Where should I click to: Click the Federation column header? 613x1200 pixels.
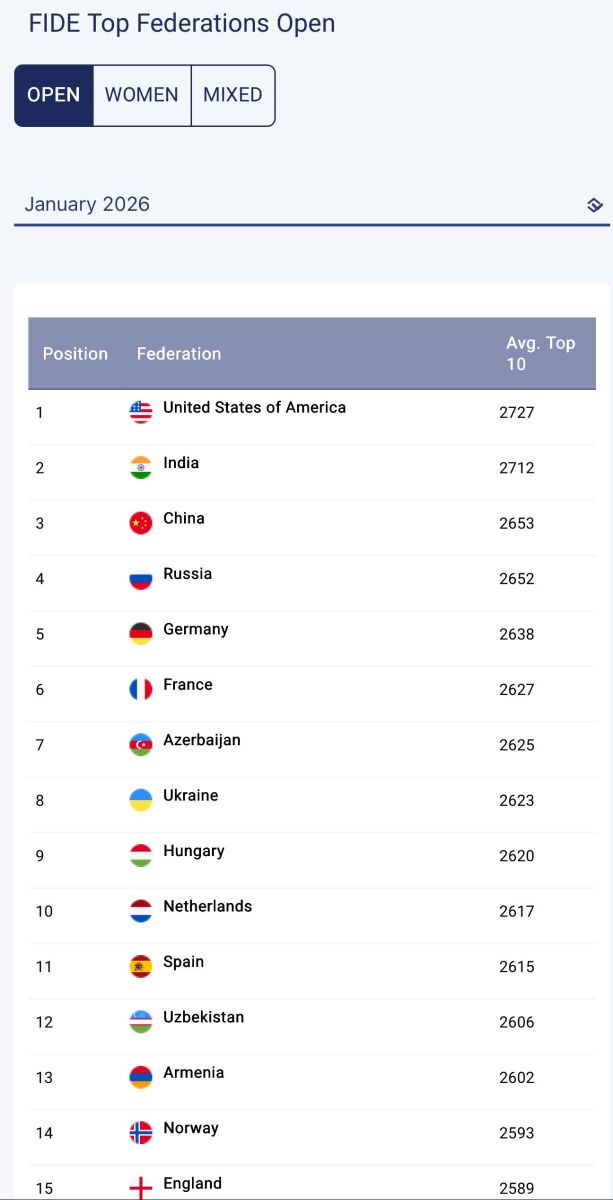tap(179, 354)
